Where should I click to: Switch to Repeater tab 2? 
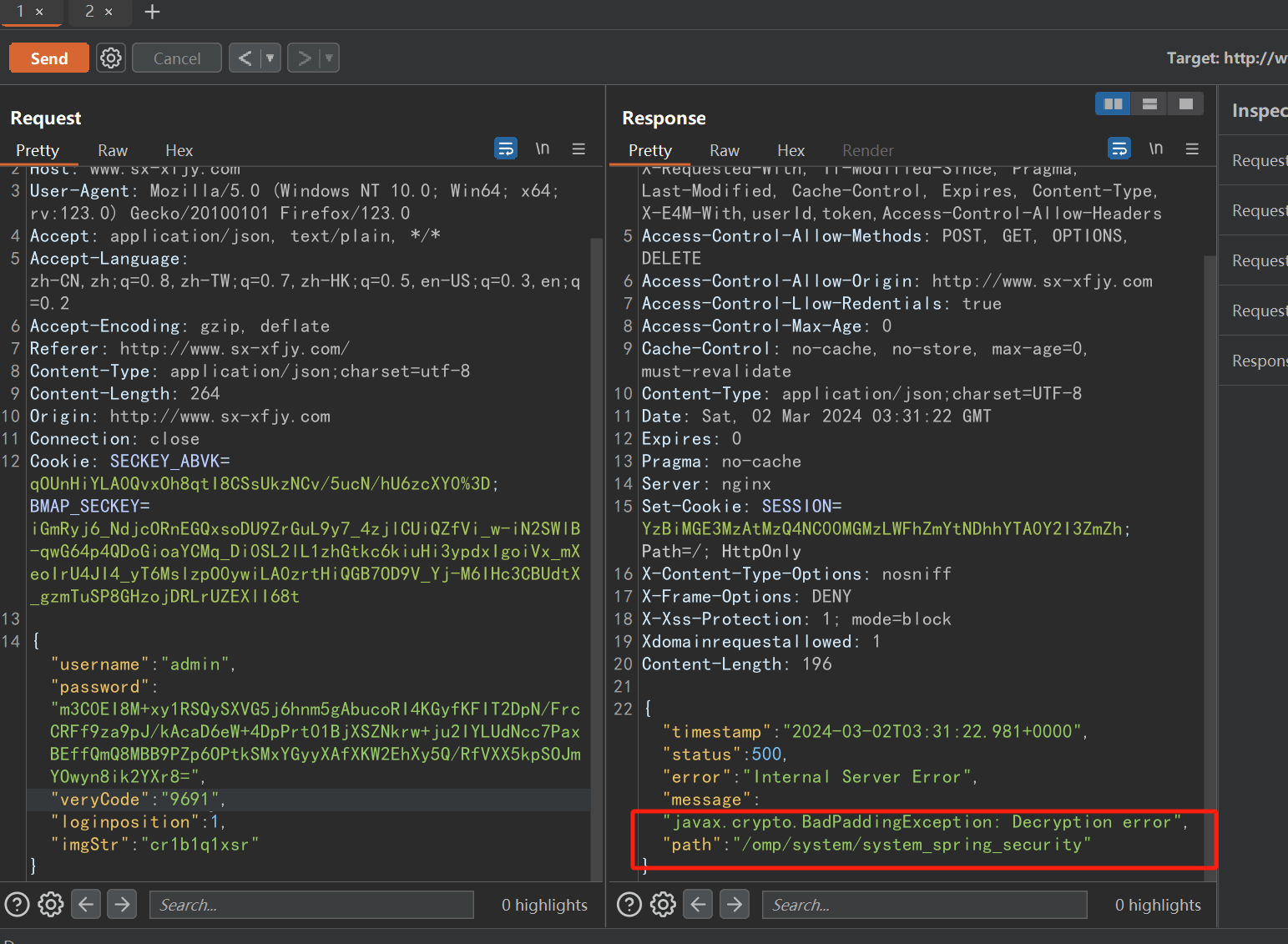[89, 12]
